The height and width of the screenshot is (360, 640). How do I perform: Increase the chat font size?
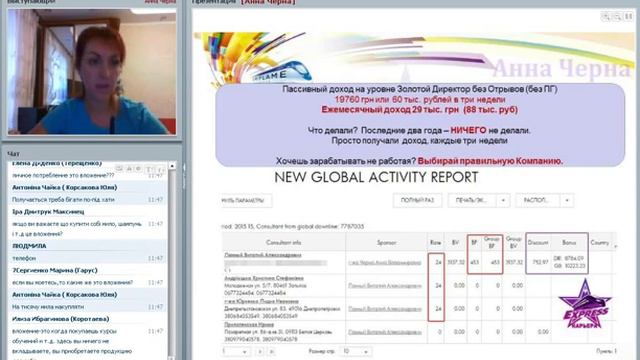coord(150,169)
